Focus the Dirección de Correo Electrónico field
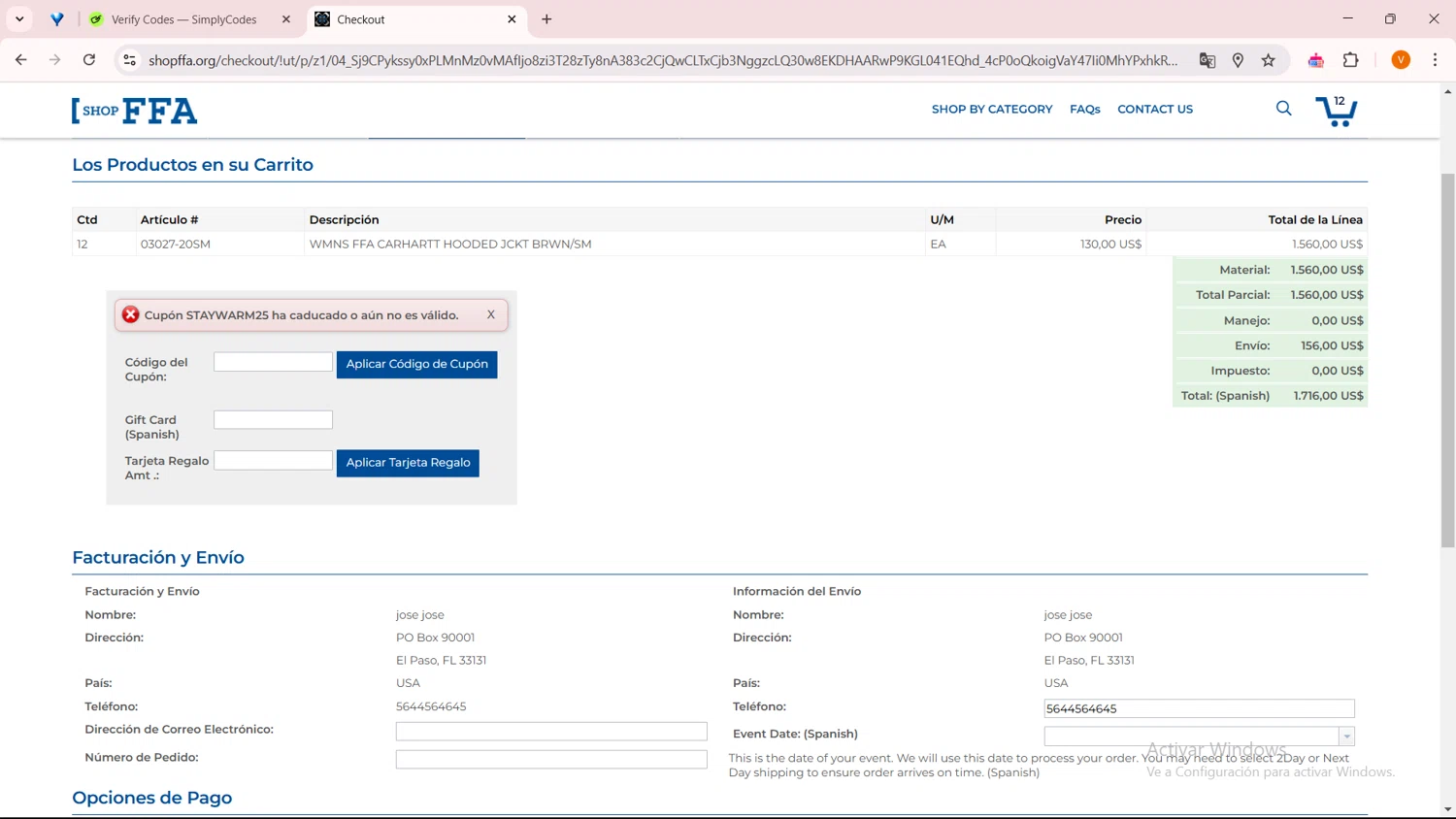Image resolution: width=1456 pixels, height=819 pixels. pyautogui.click(x=551, y=731)
